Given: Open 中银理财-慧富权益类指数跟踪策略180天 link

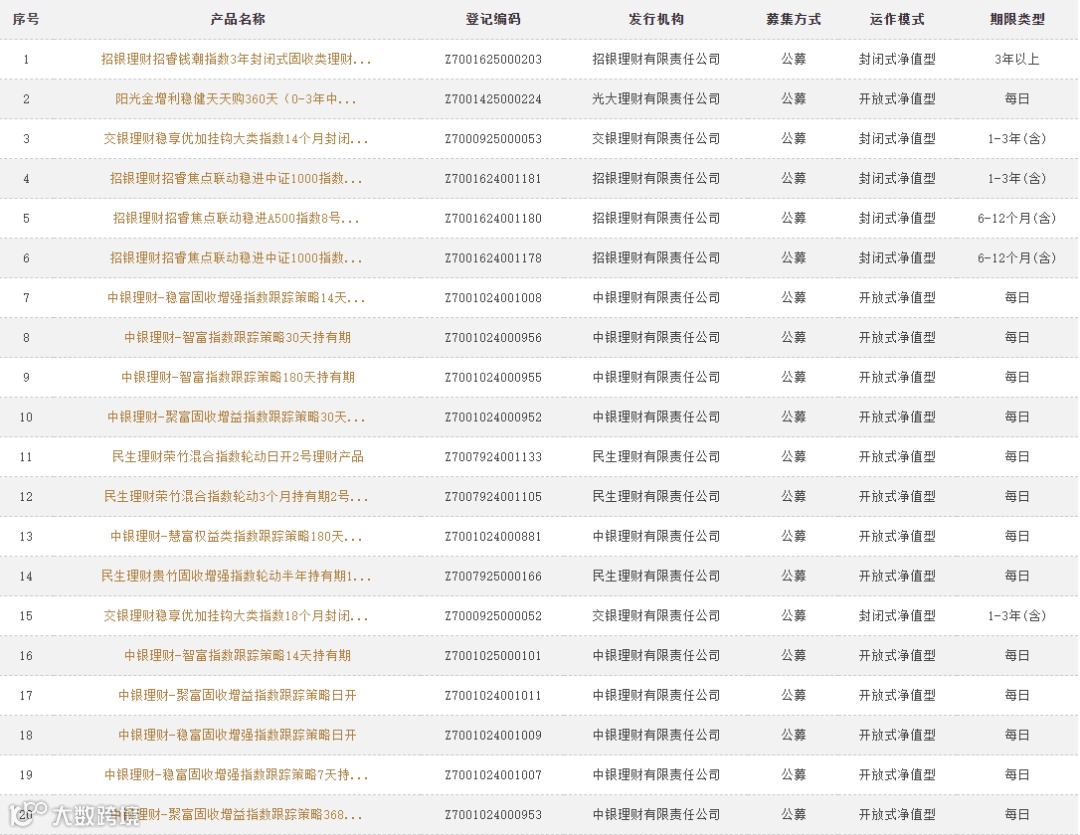Looking at the screenshot, I should [236, 536].
